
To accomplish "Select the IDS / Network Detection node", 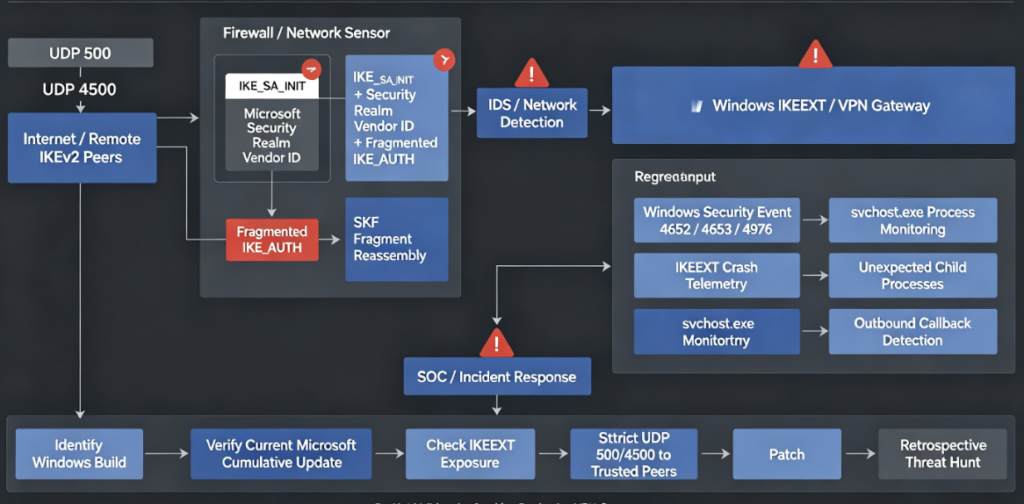I will (x=532, y=113).
